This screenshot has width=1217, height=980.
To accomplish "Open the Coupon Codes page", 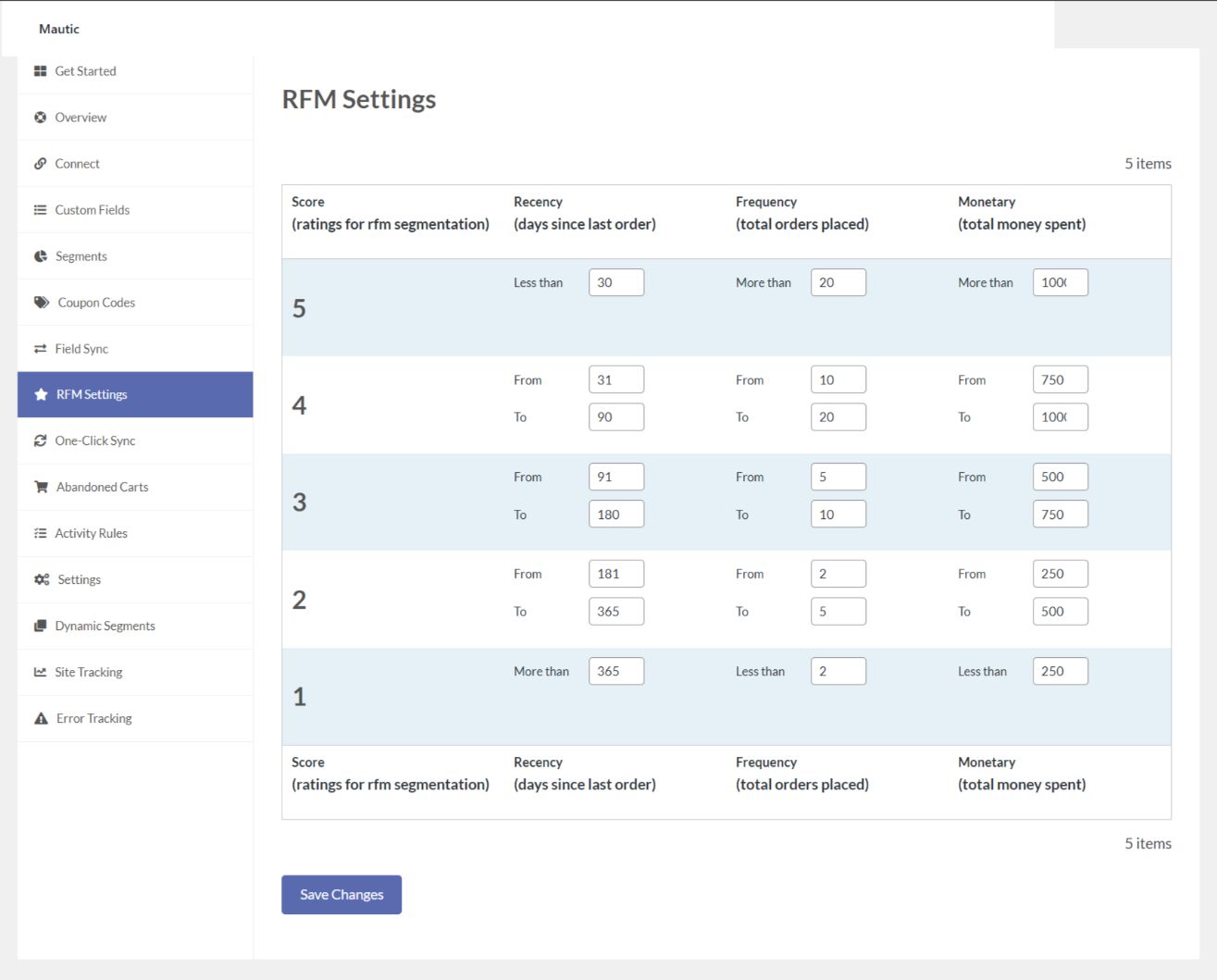I will click(135, 303).
